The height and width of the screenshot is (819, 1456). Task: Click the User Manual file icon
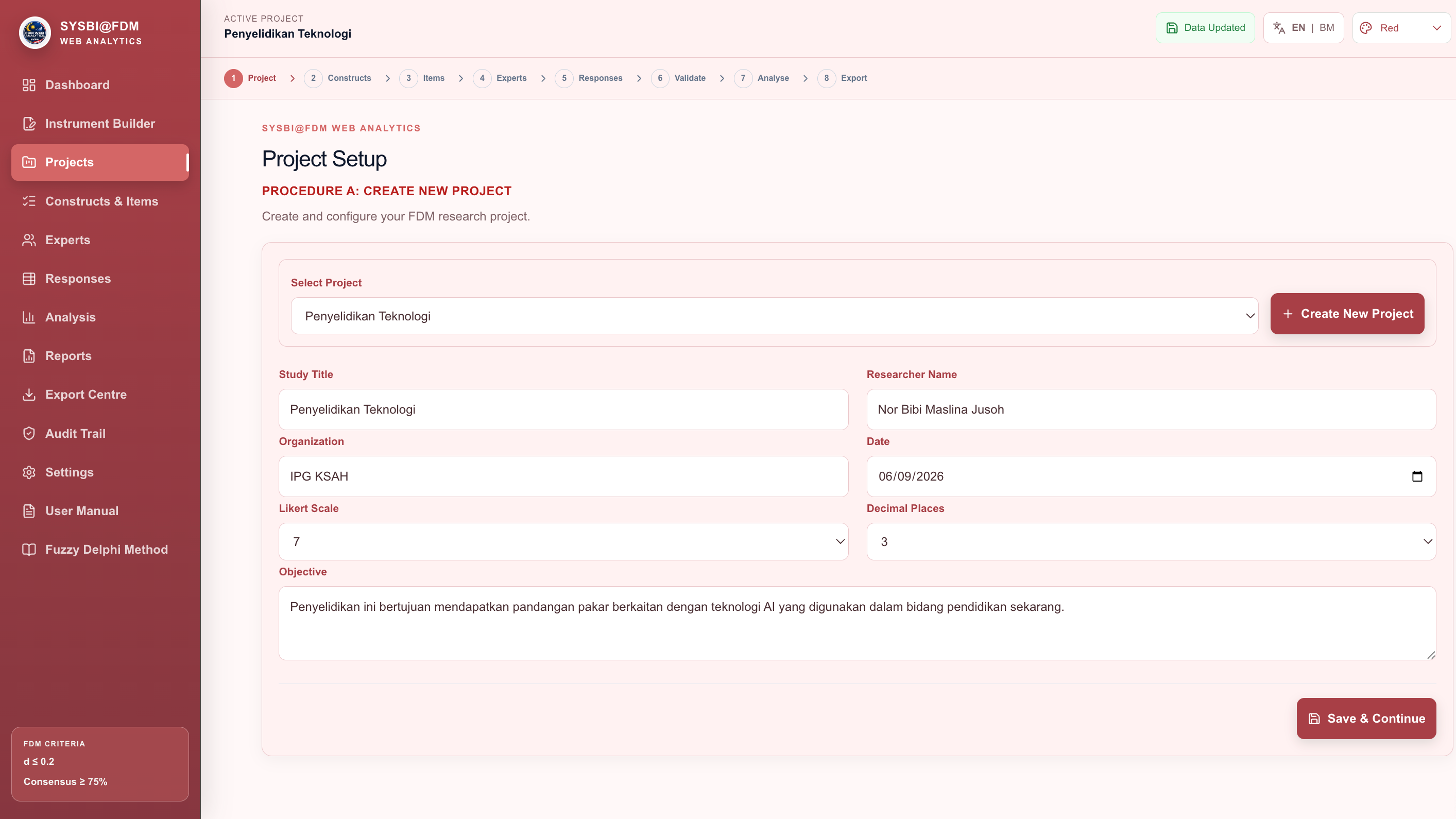click(29, 511)
